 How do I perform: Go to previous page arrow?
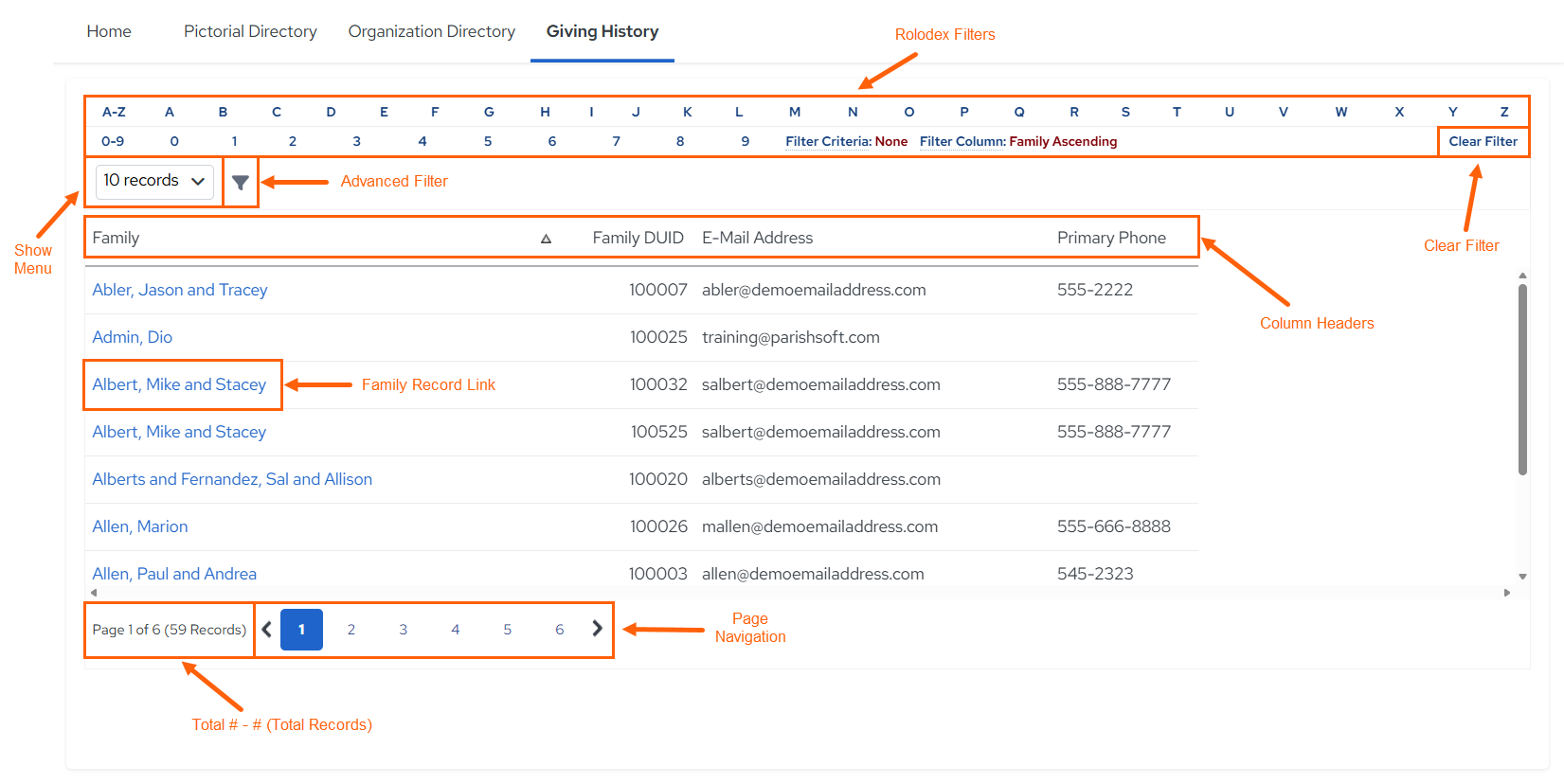pyautogui.click(x=267, y=629)
